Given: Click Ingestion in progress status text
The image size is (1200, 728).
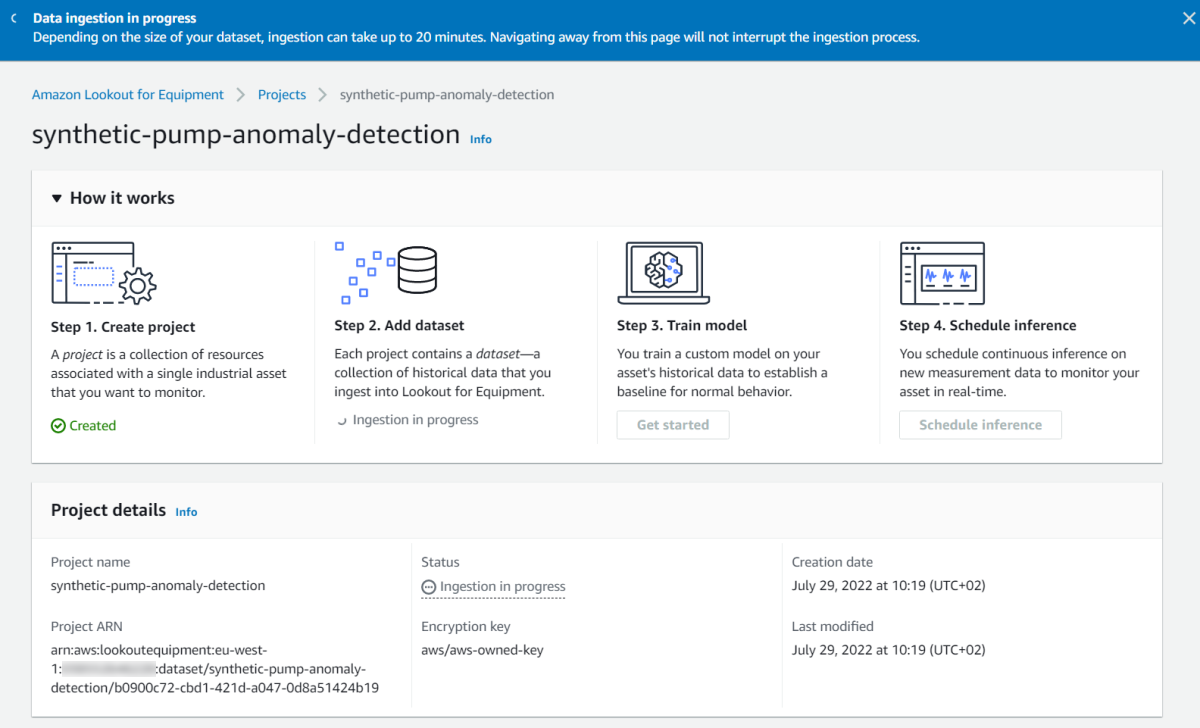Looking at the screenshot, I should (503, 587).
